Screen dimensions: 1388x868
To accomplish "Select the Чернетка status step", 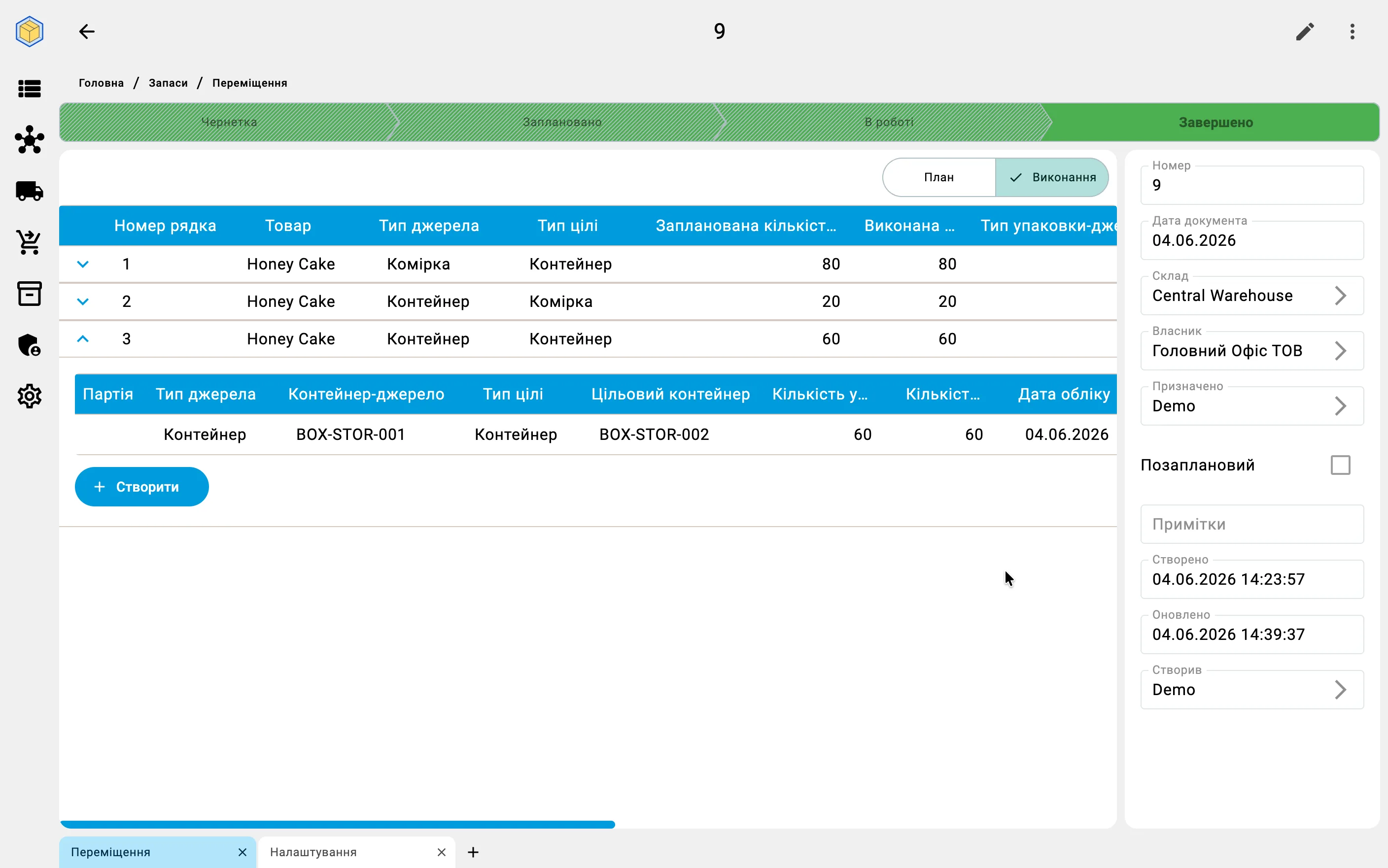I will coord(229,122).
